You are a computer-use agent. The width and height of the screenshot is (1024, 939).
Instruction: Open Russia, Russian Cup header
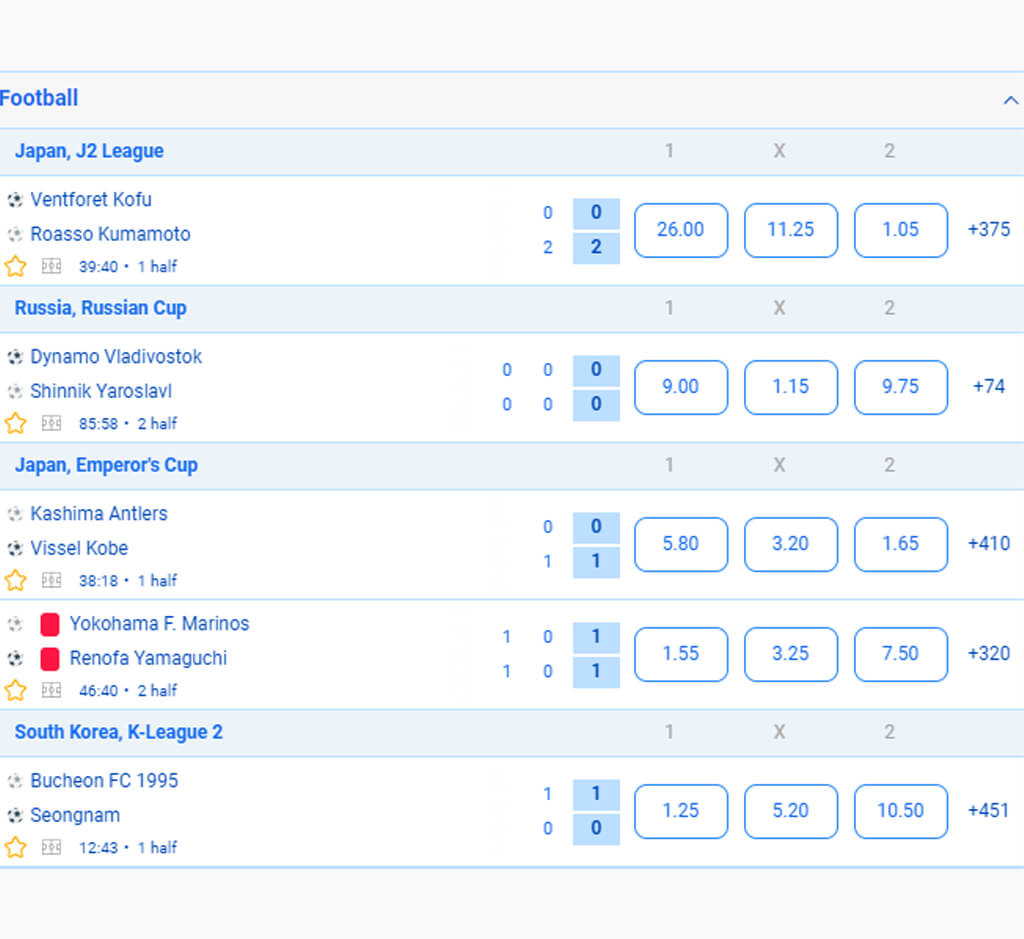click(101, 308)
